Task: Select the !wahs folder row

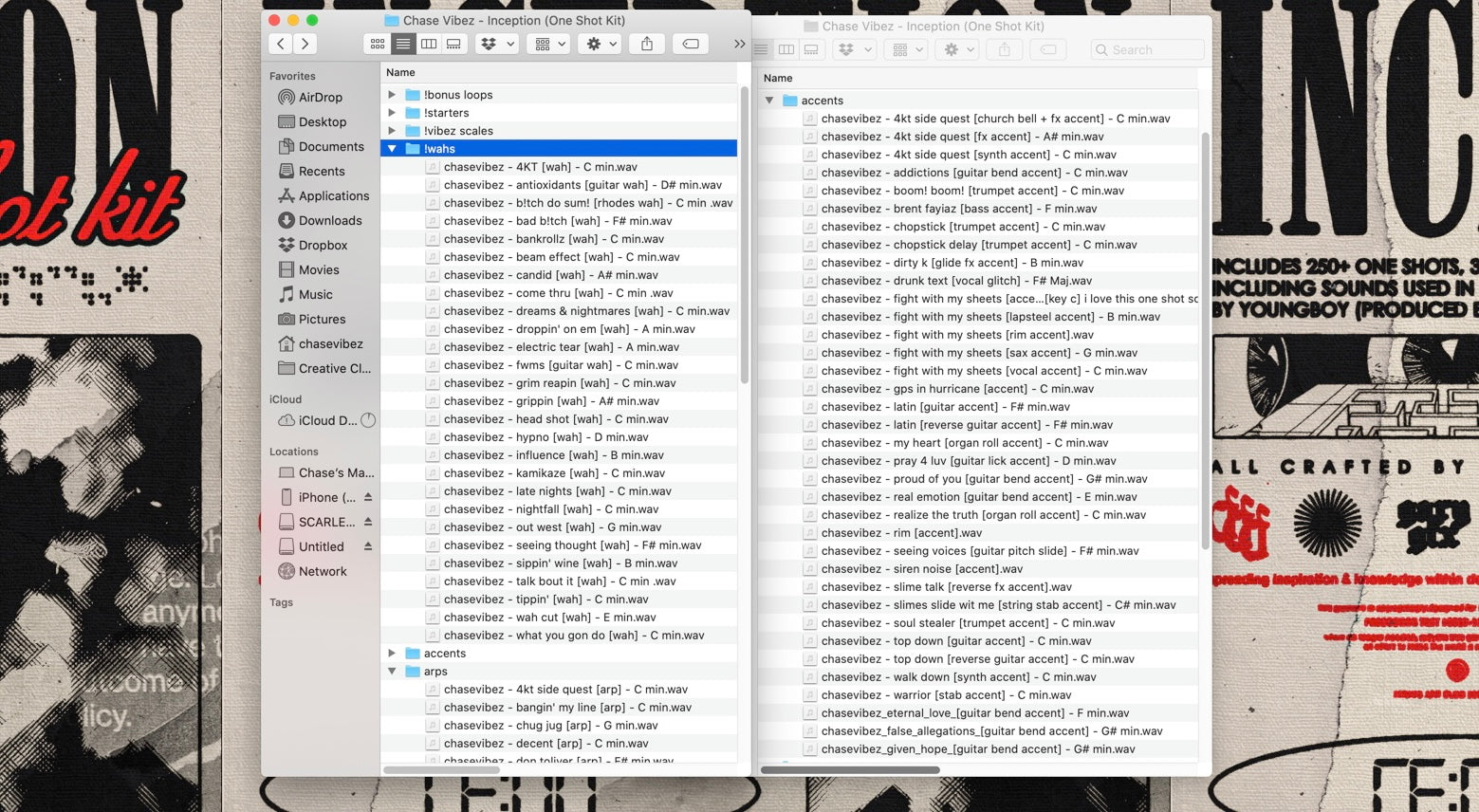Action: coord(559,149)
